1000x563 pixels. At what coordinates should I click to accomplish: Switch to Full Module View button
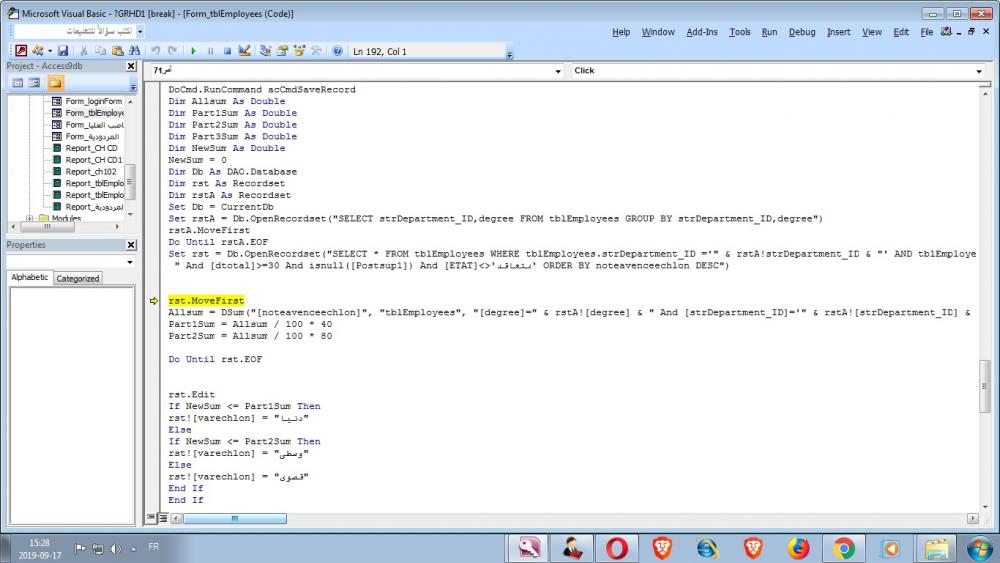pyautogui.click(x=164, y=518)
